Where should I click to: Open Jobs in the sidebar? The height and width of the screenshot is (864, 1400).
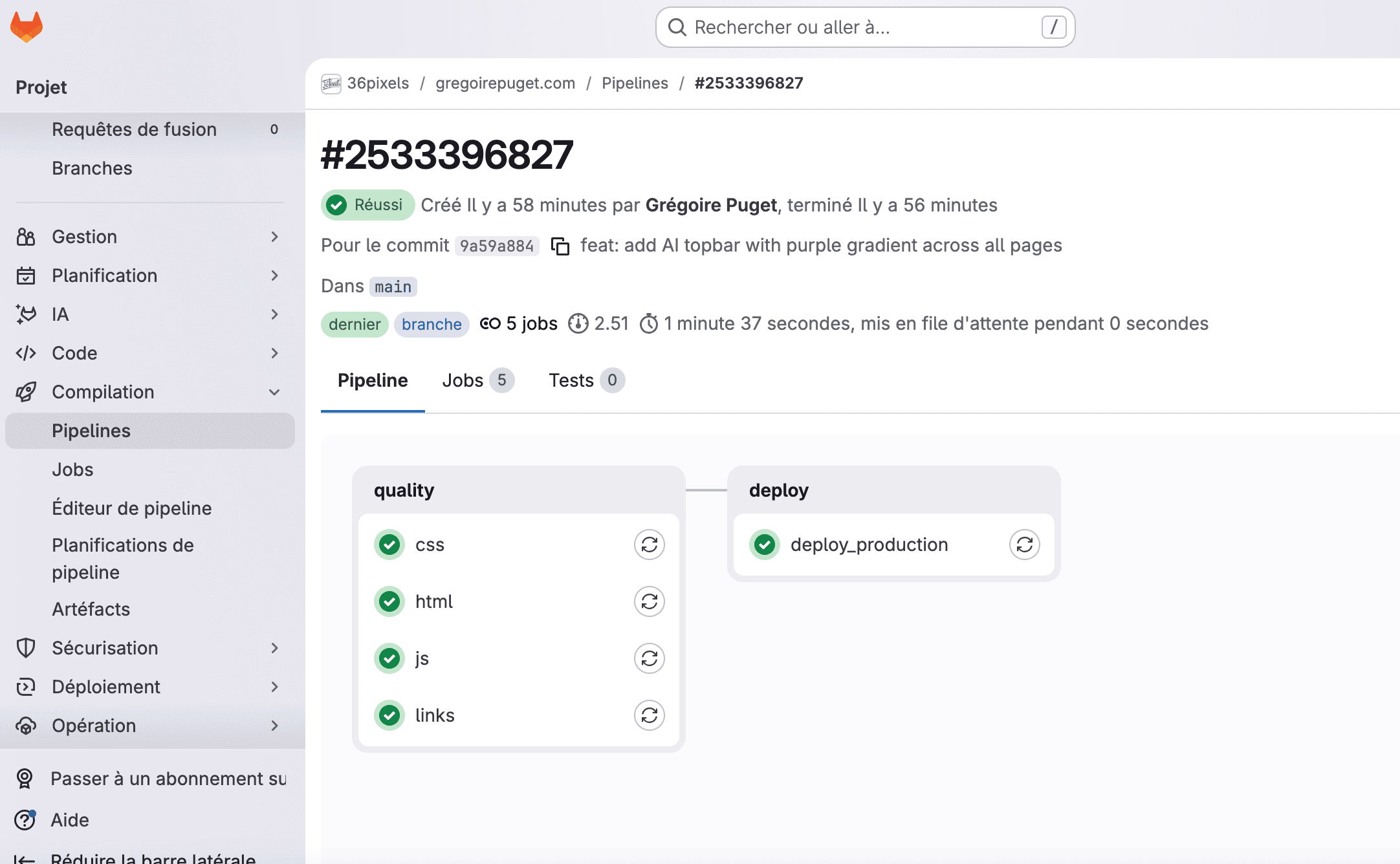(x=150, y=470)
